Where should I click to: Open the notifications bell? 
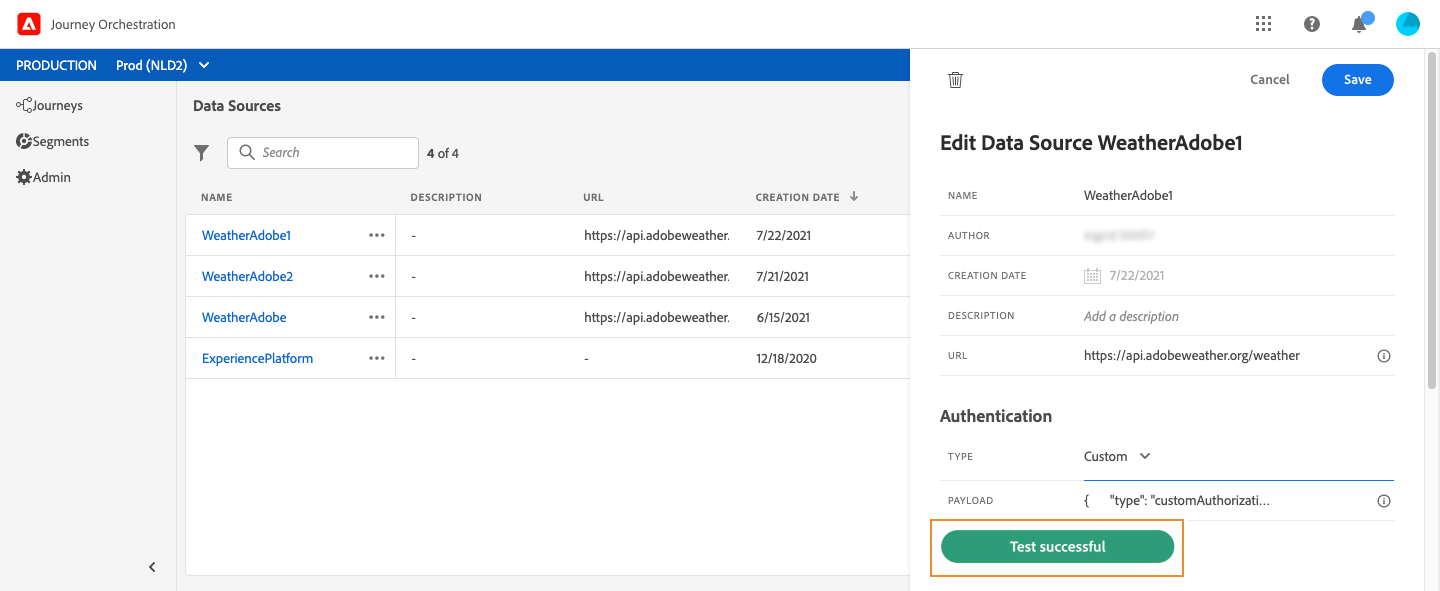click(x=1359, y=24)
